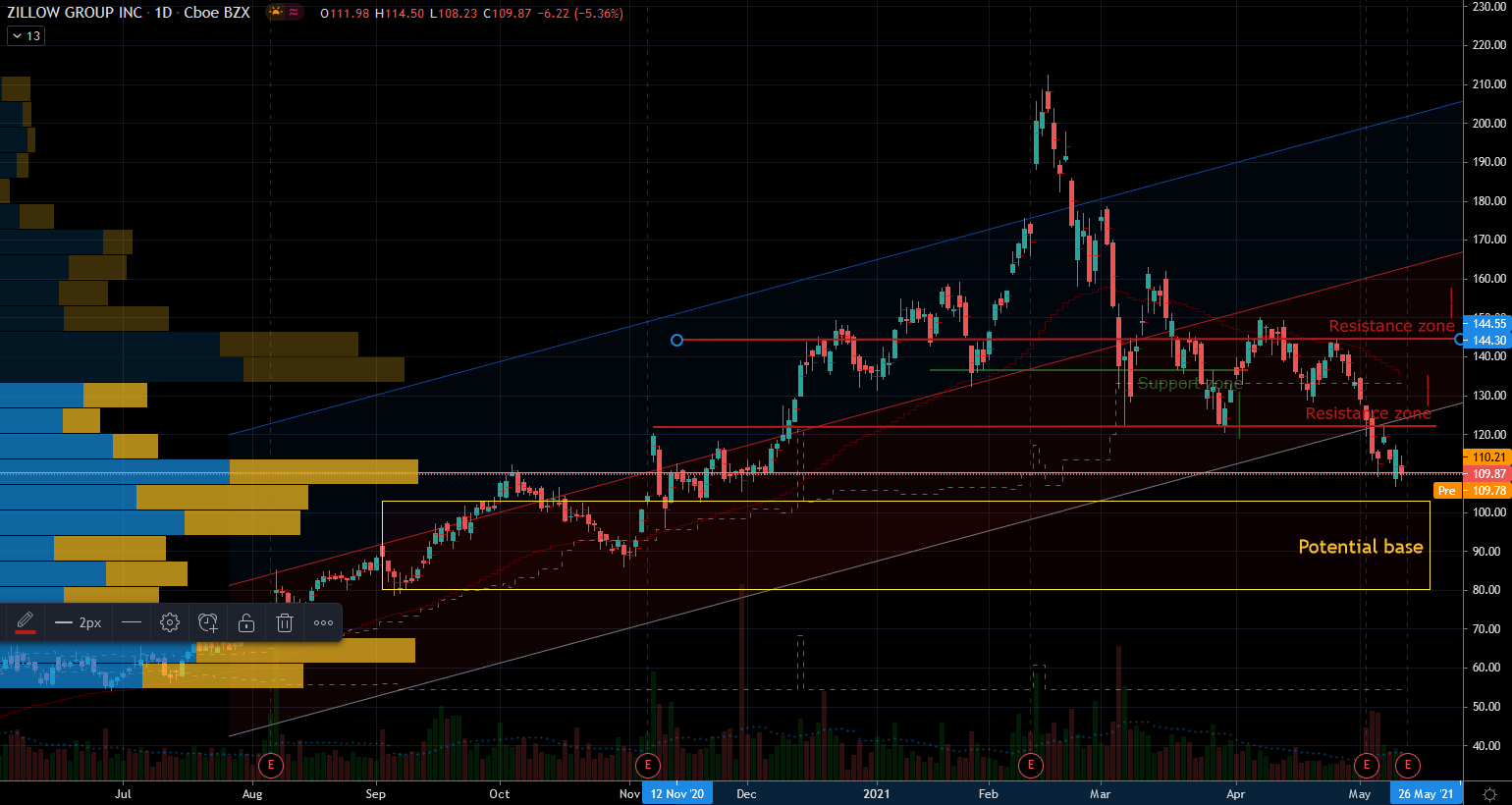Screen dimensions: 1512x805
Task: Select the green Support zone label
Action: point(1190,383)
